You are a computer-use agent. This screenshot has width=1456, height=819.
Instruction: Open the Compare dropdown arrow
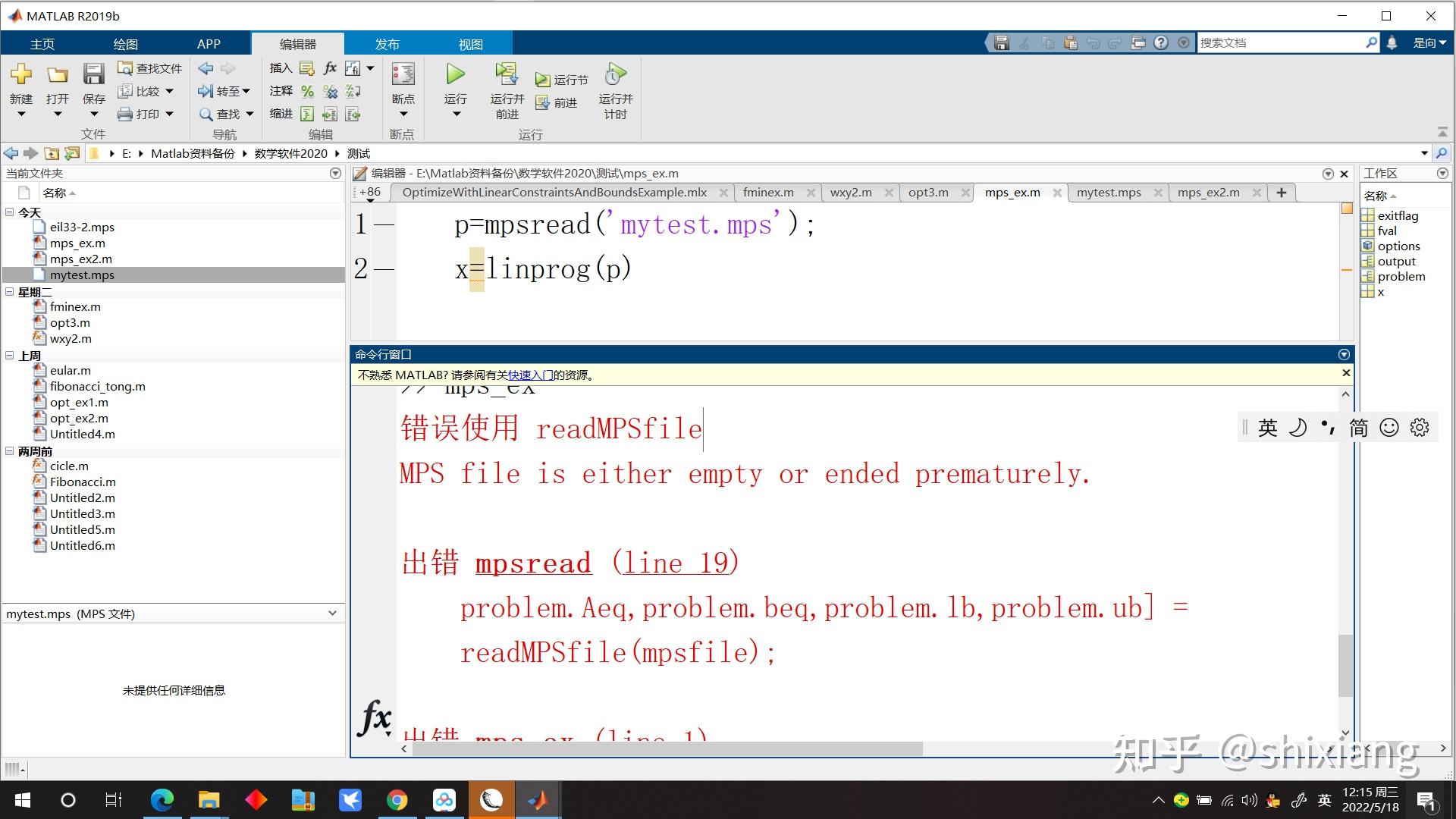[x=169, y=91]
